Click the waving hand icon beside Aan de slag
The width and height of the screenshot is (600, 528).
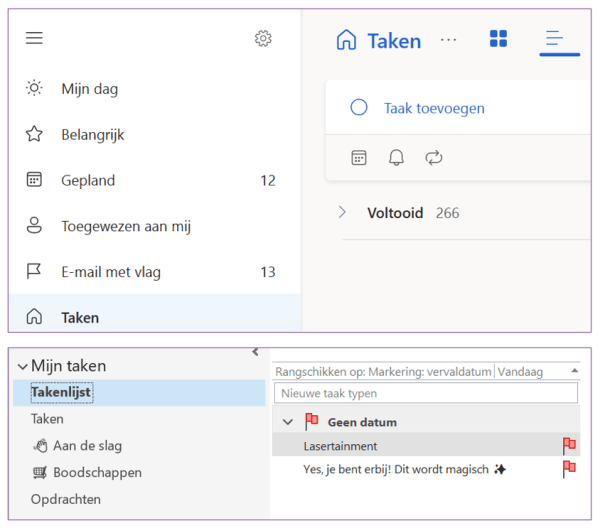pos(40,446)
